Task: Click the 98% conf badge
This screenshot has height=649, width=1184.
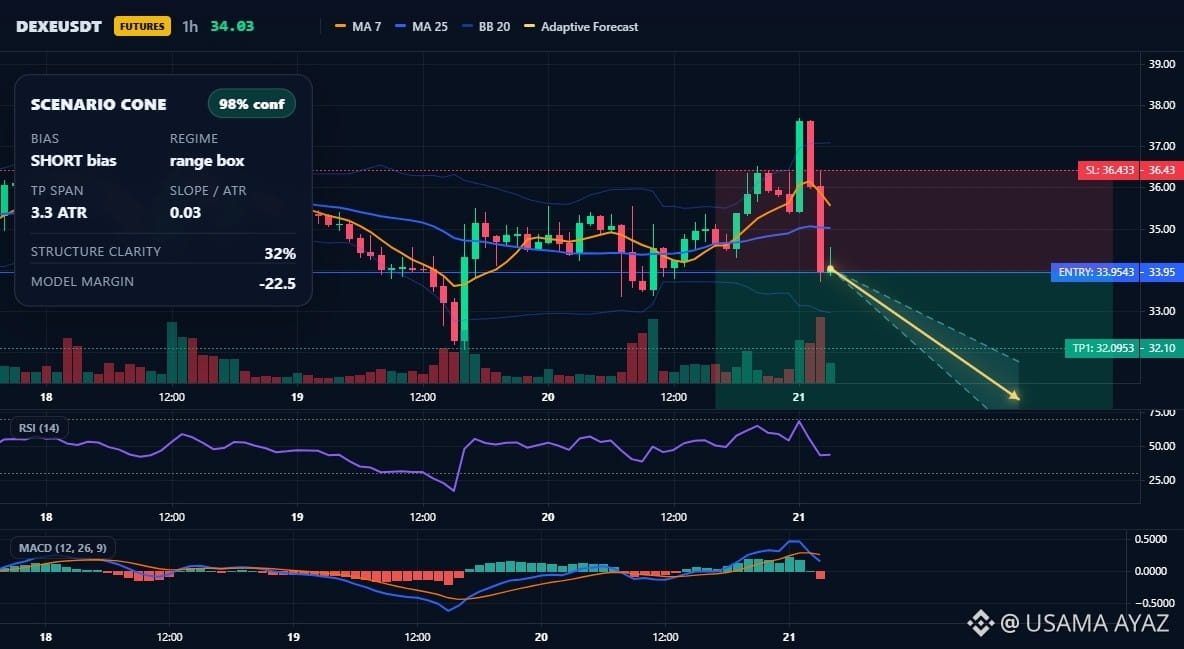Action: pos(251,104)
